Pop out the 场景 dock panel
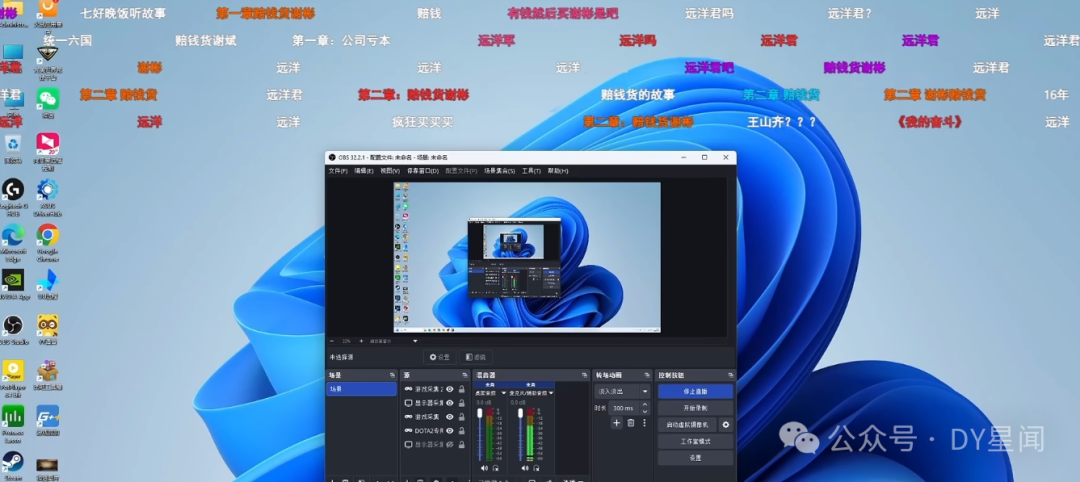The width and height of the screenshot is (1080, 482). click(x=393, y=375)
